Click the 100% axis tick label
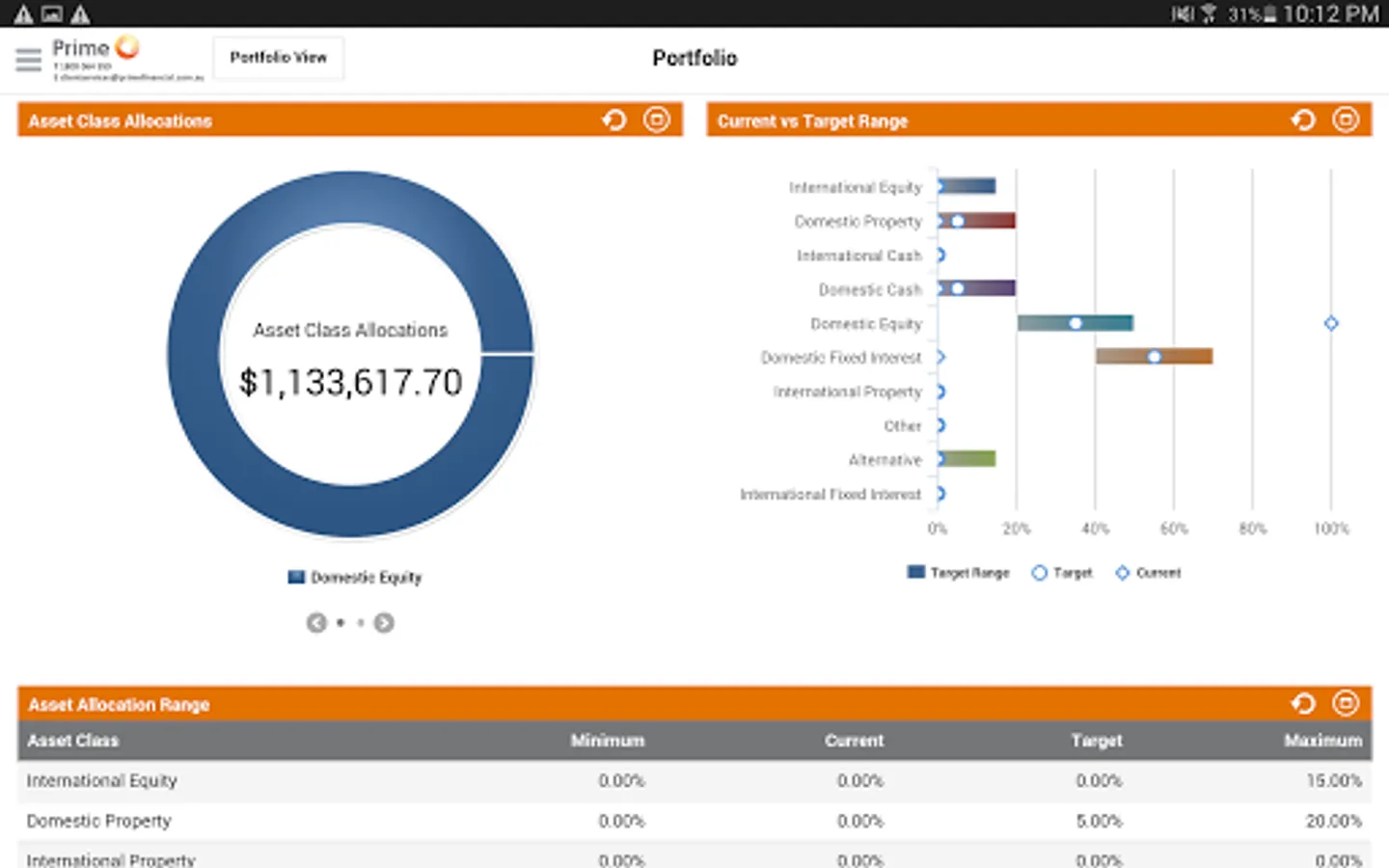Viewport: 1389px width, 868px height. tap(1331, 529)
